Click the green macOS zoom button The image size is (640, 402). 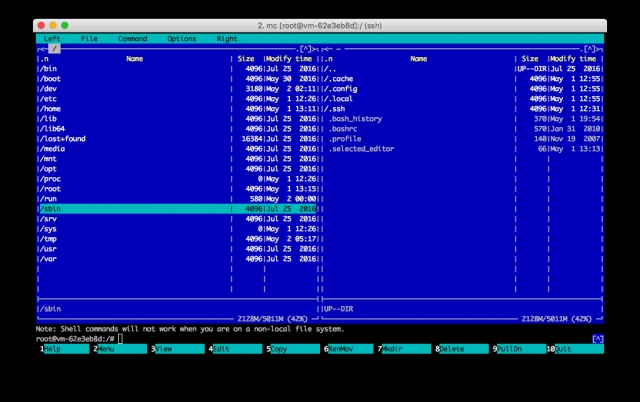pos(64,25)
